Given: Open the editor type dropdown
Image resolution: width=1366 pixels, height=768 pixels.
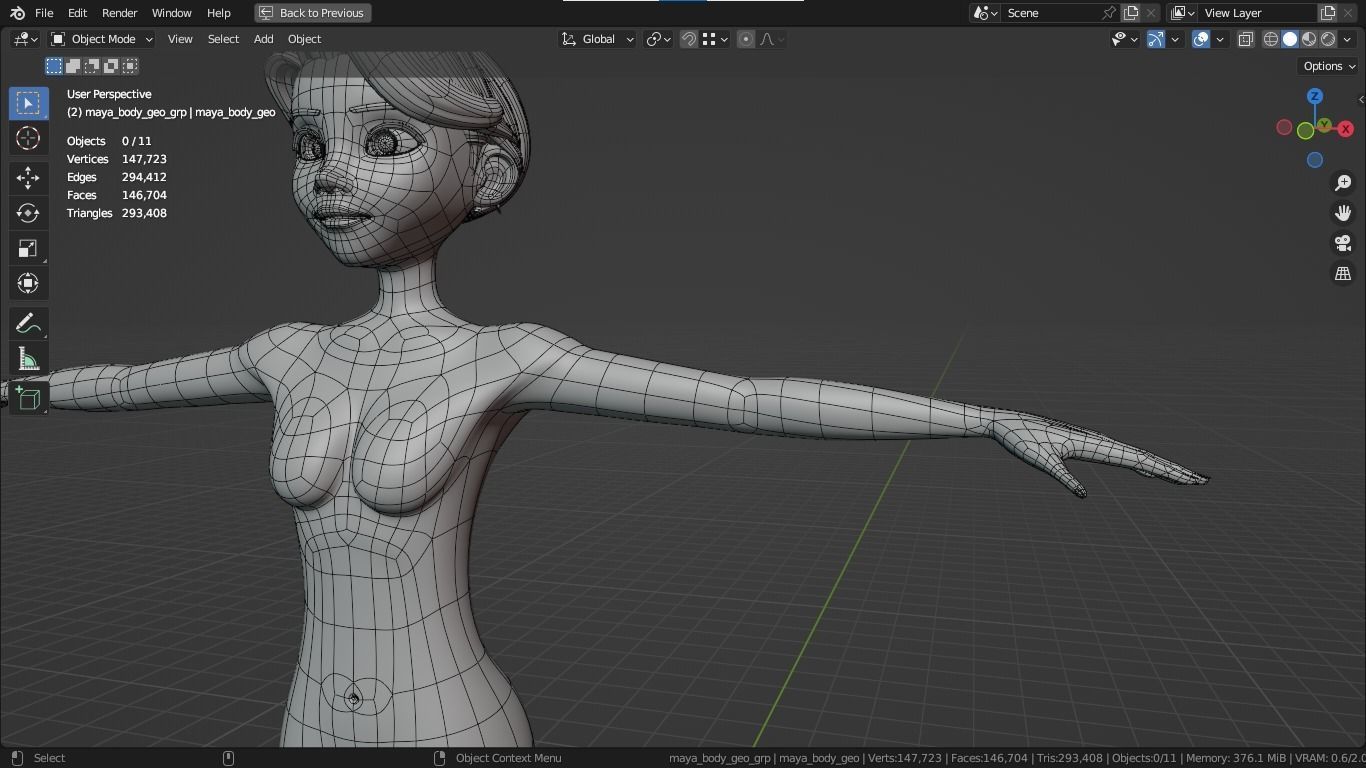Looking at the screenshot, I should click(25, 39).
